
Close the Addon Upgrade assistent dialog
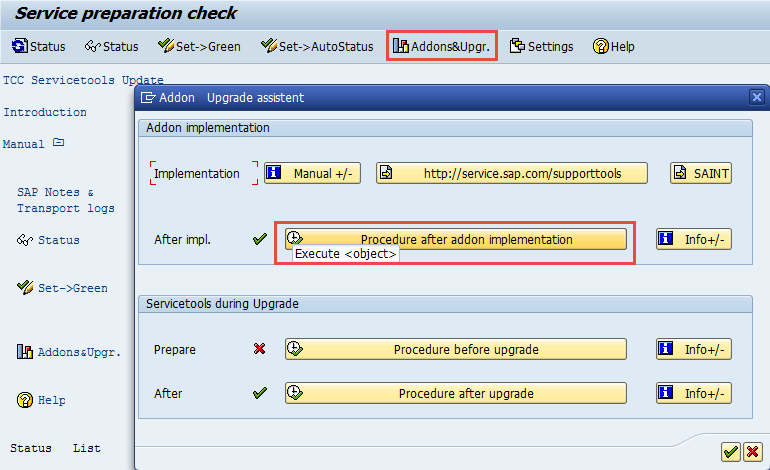(x=757, y=97)
